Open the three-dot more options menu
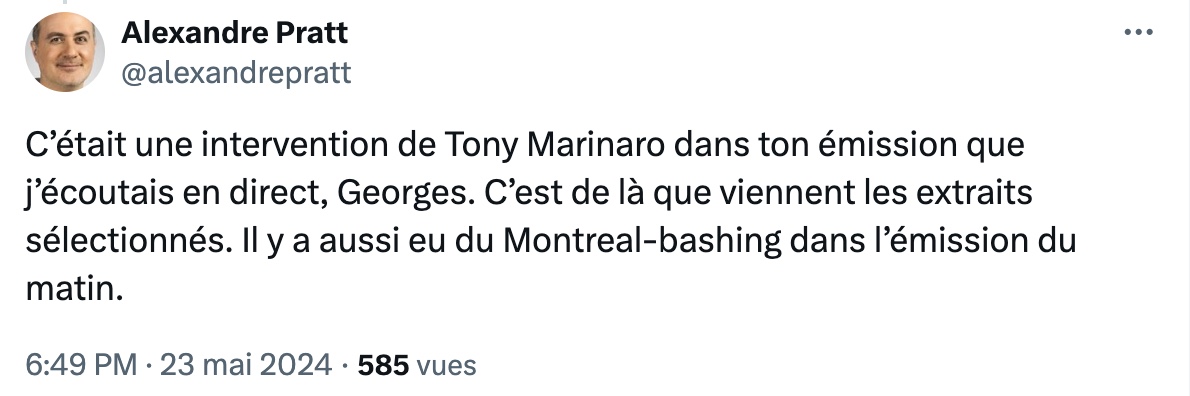1190x396 pixels. tap(1138, 33)
